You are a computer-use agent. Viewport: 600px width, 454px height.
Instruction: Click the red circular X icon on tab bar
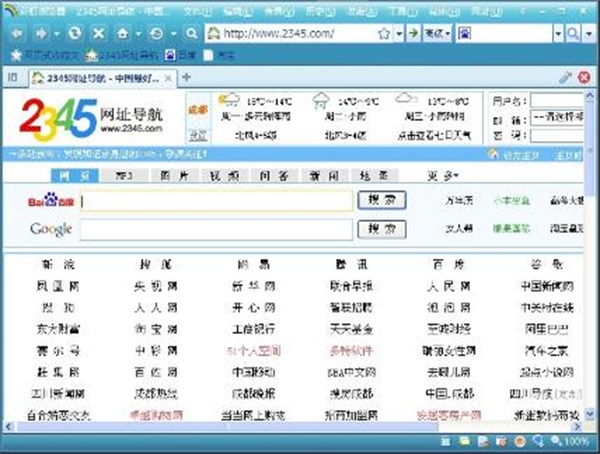[584, 78]
